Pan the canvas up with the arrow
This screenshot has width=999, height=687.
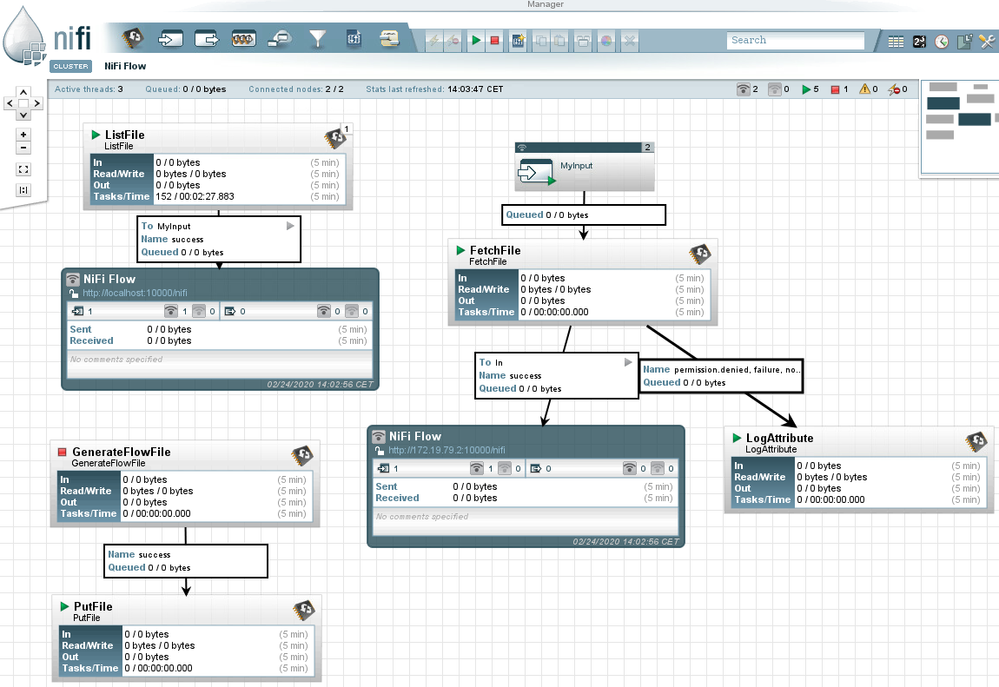coord(24,92)
